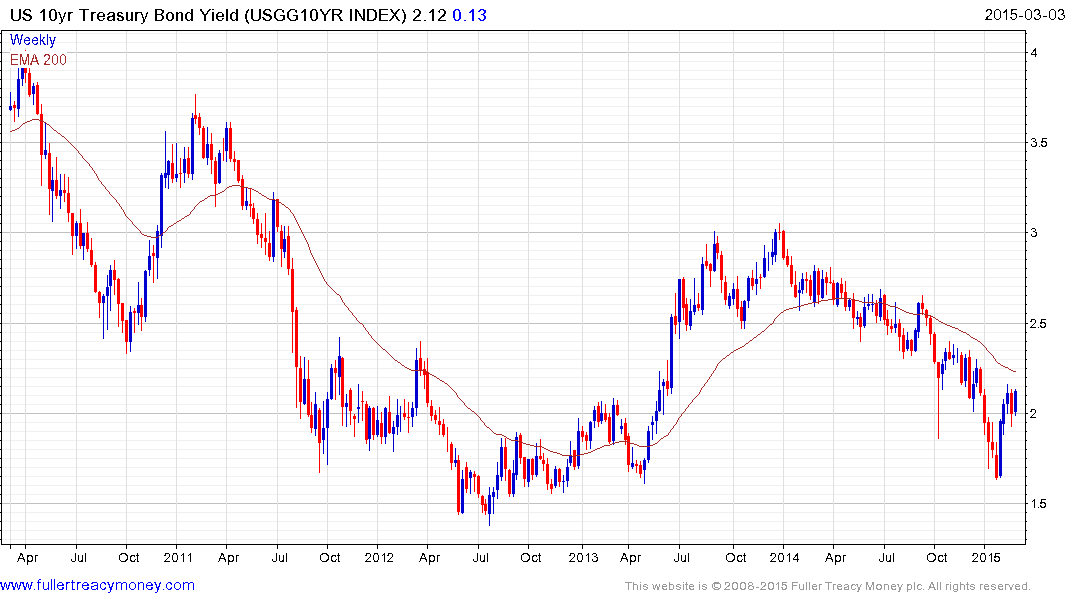Click the Fuller Treacy Money copyright notice
This screenshot has width=1075, height=600.
coord(827,586)
